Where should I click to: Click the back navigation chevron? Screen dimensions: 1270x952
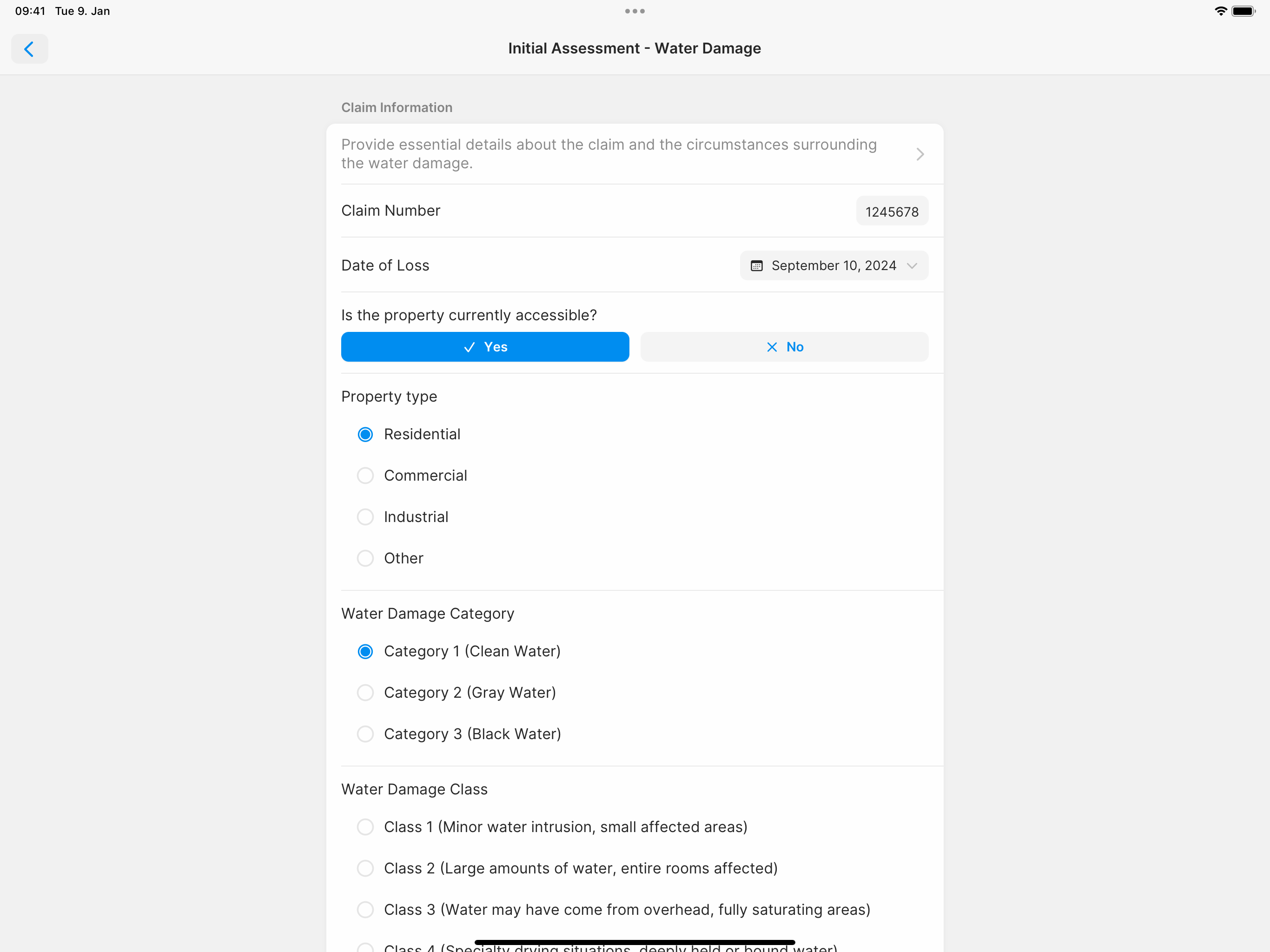[x=29, y=49]
